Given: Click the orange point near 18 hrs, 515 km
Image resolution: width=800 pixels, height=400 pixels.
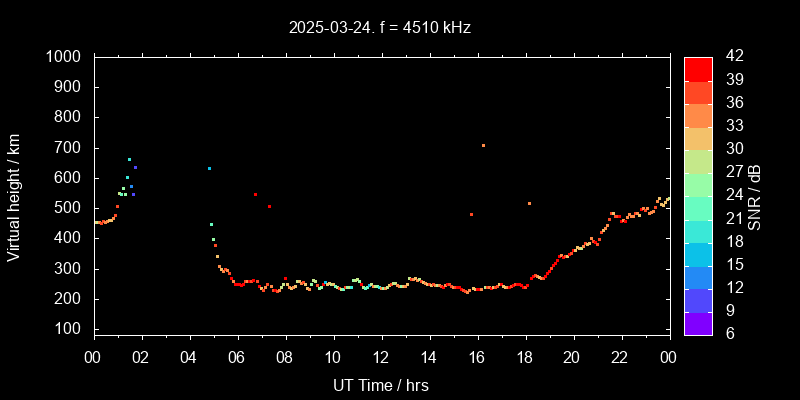Looking at the screenshot, I should tap(529, 203).
